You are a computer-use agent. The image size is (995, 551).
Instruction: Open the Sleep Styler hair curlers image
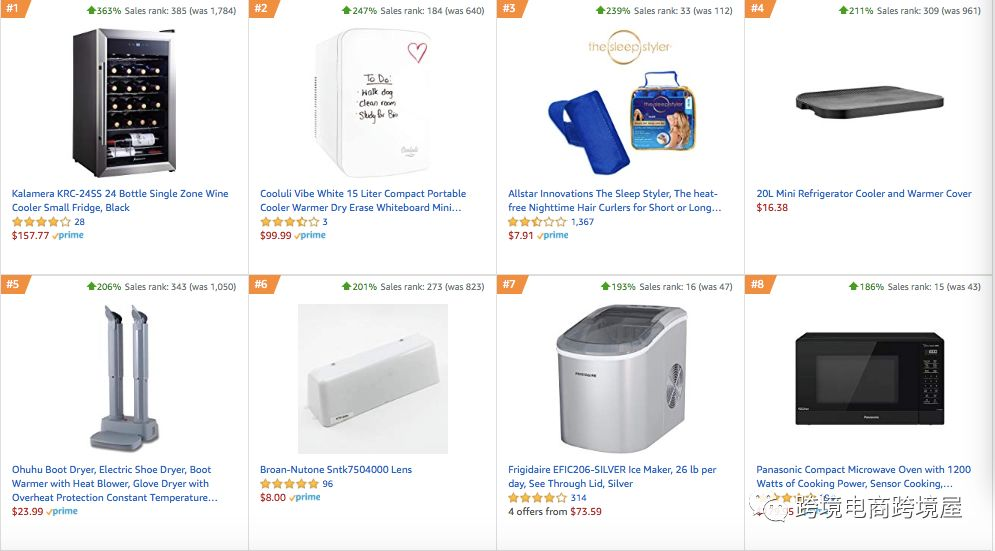click(x=623, y=102)
